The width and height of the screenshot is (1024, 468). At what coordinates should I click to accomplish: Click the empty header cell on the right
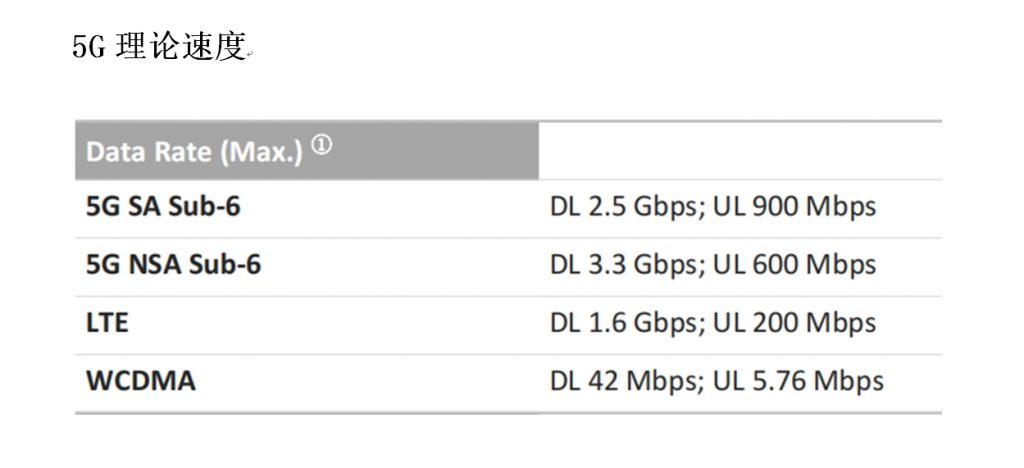740,151
